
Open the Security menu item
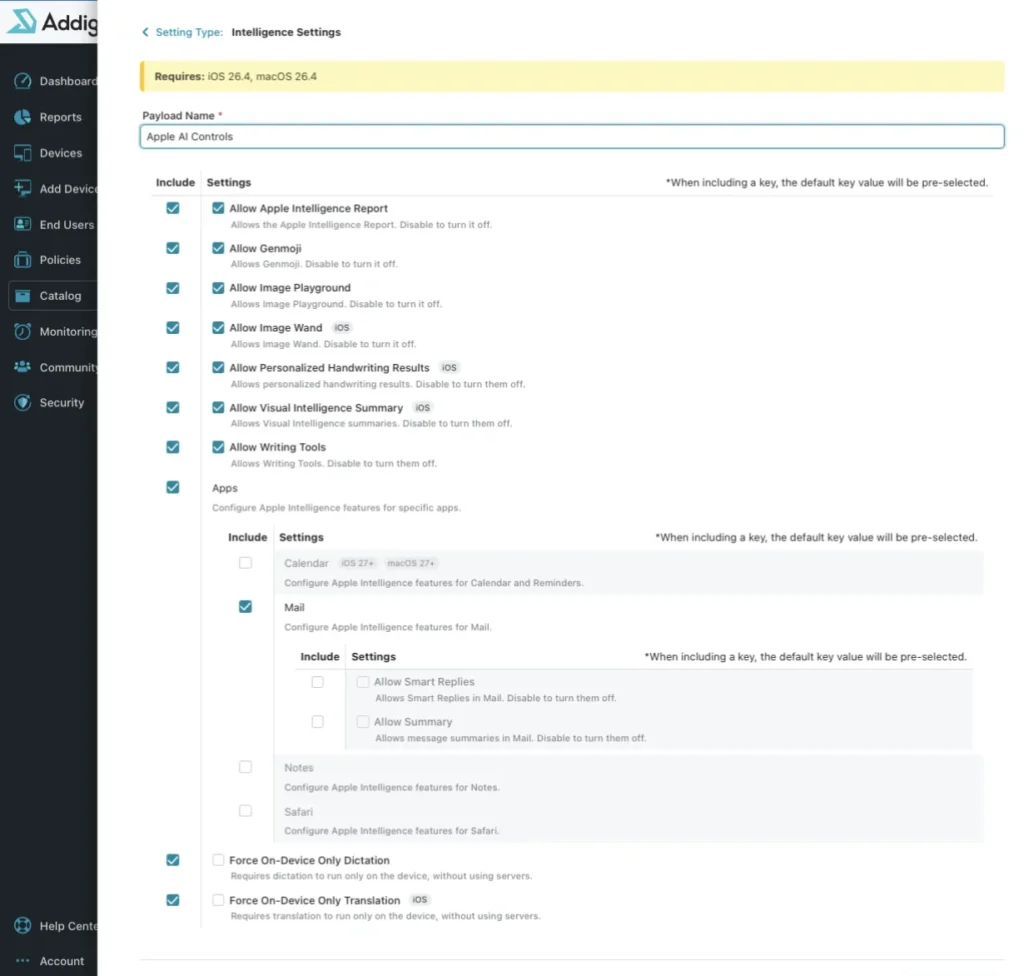coord(61,402)
